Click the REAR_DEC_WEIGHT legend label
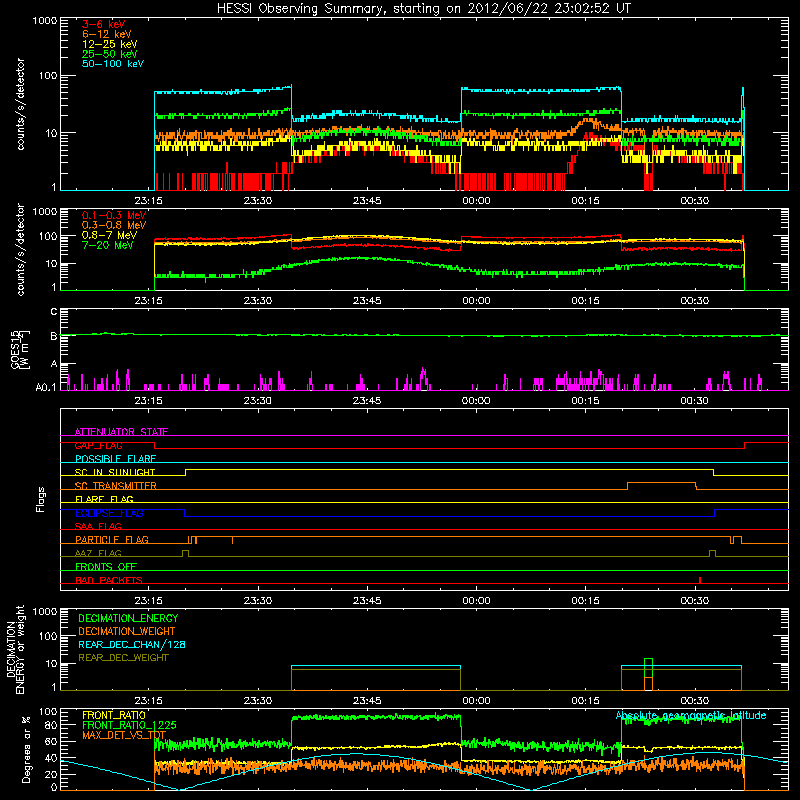 123,658
